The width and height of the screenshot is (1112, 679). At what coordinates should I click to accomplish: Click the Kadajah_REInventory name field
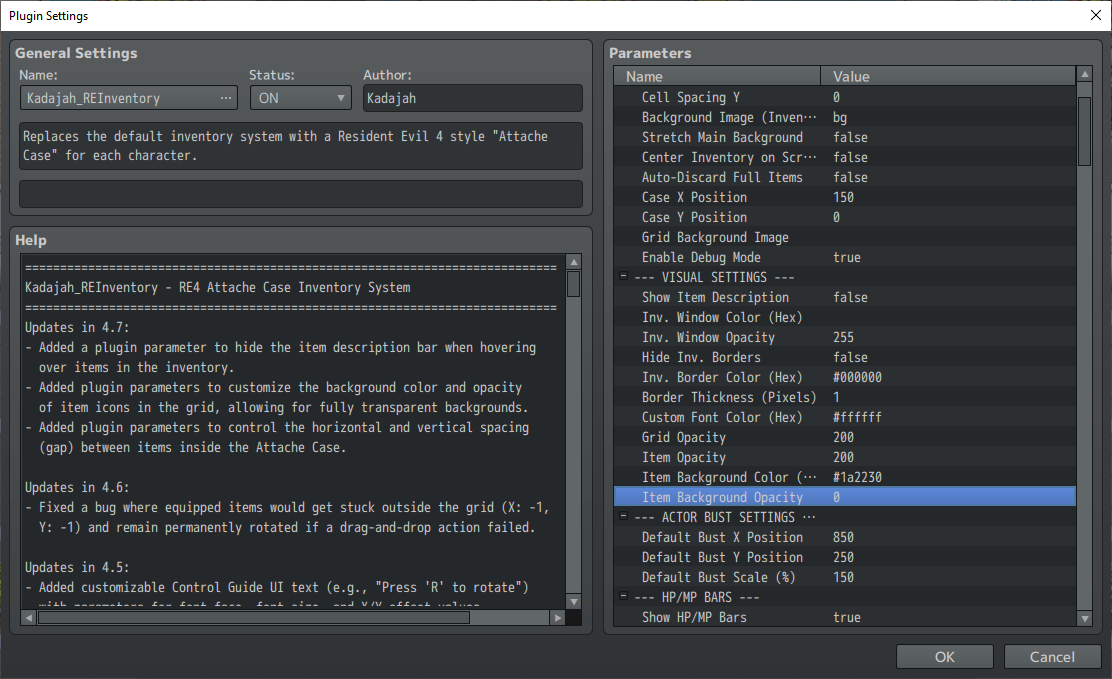pos(128,98)
